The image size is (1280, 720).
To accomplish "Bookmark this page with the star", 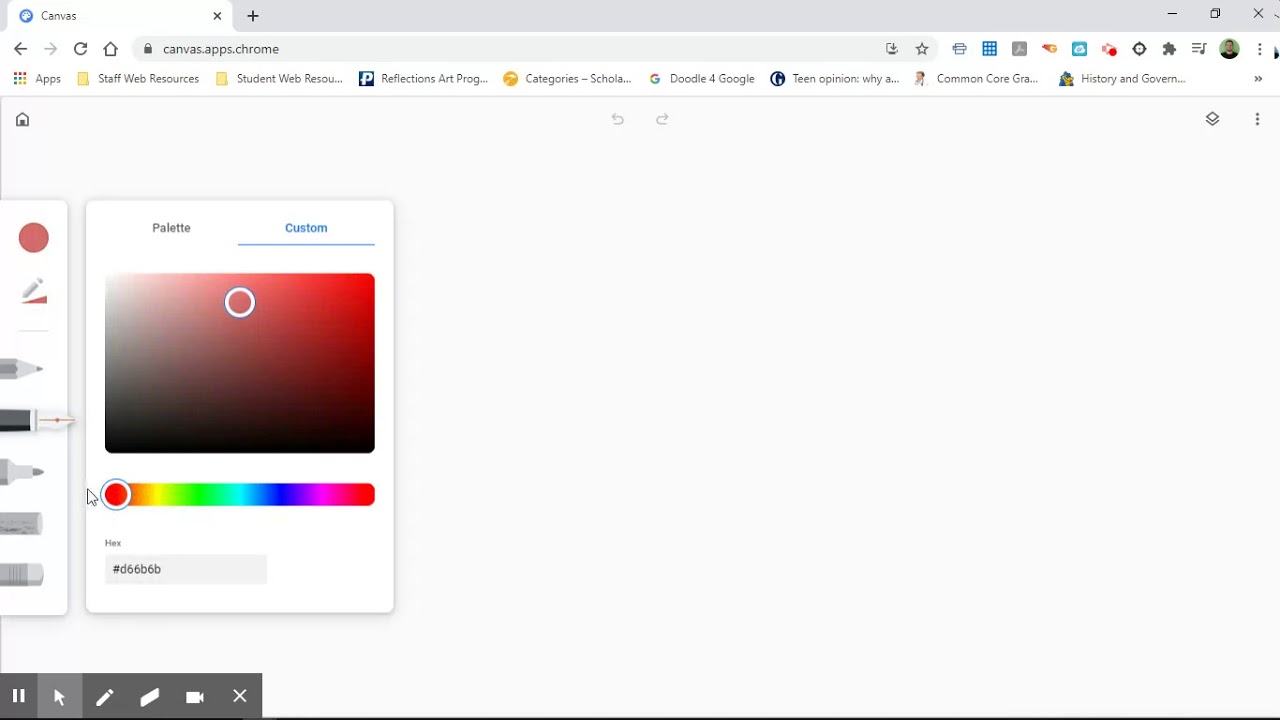I will [922, 49].
